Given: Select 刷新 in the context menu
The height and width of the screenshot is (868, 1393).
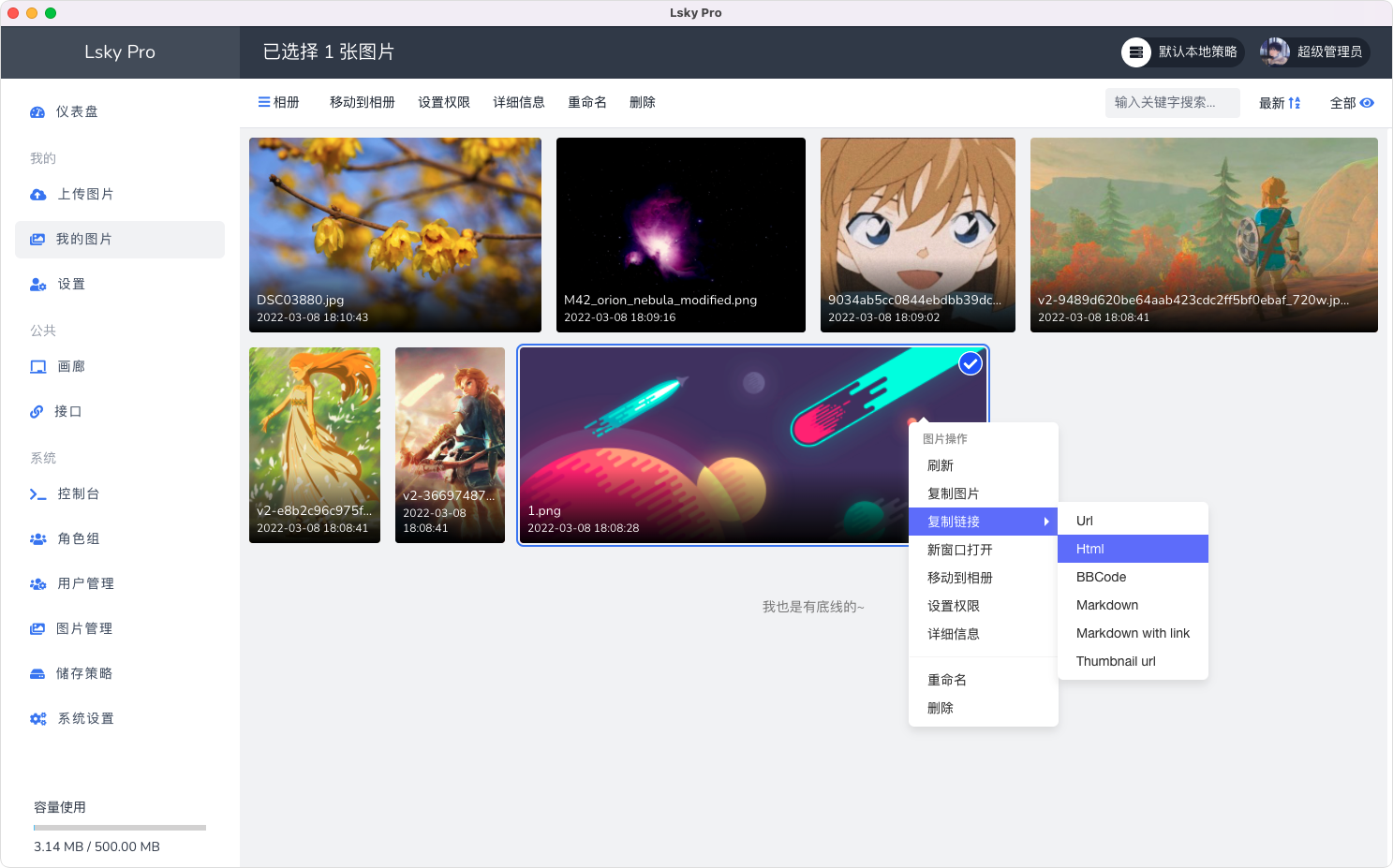Looking at the screenshot, I should point(940,465).
